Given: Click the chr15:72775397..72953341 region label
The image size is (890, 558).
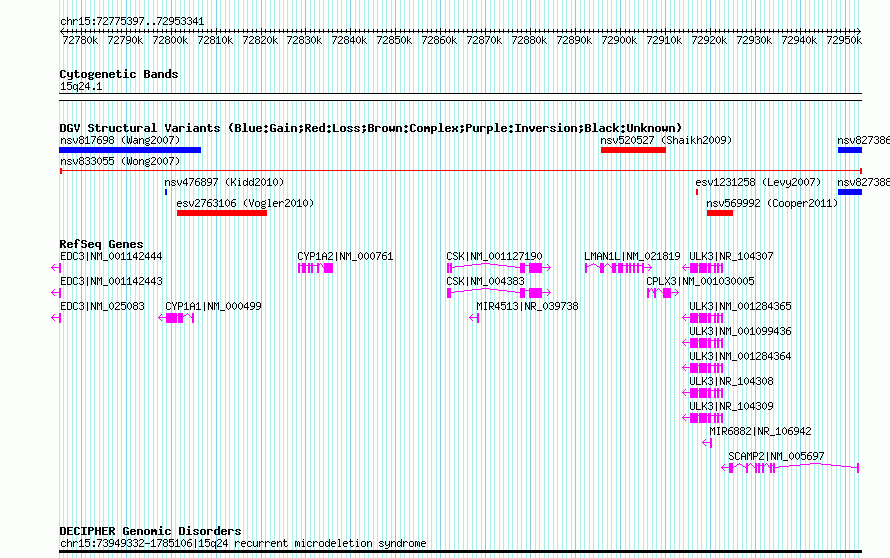Looking at the screenshot, I should pos(132,22).
